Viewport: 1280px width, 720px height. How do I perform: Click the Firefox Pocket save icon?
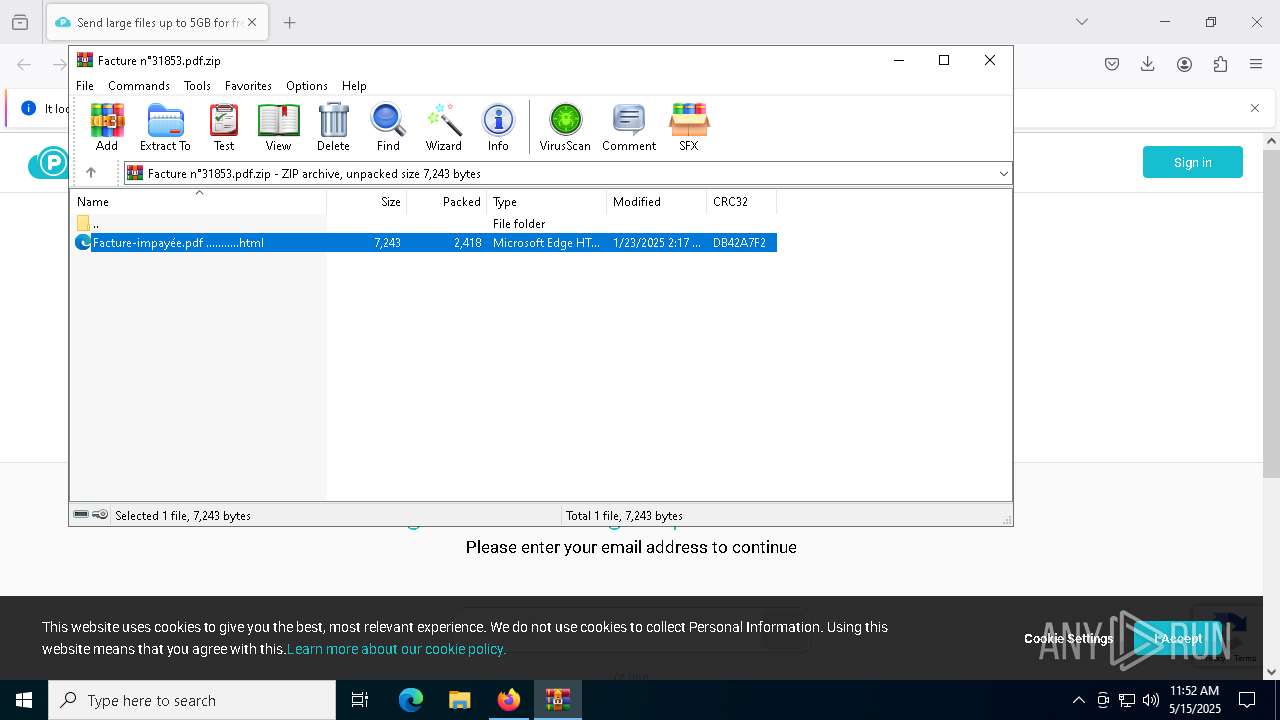[x=1111, y=64]
